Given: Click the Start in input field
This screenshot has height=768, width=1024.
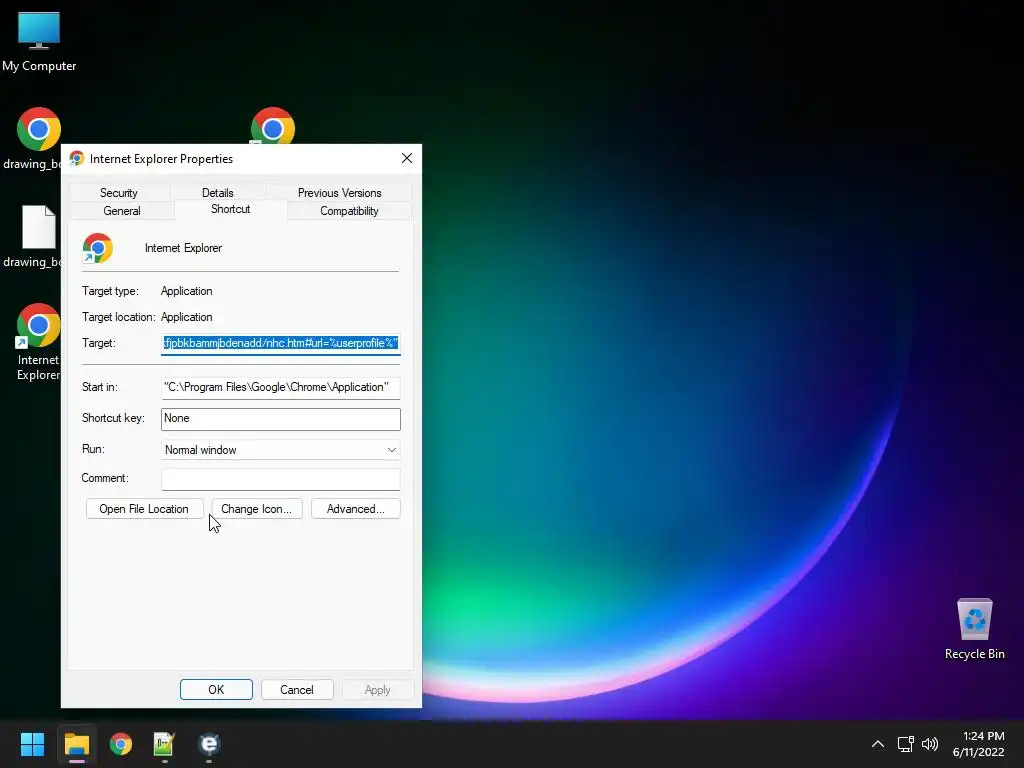Looking at the screenshot, I should [x=281, y=387].
